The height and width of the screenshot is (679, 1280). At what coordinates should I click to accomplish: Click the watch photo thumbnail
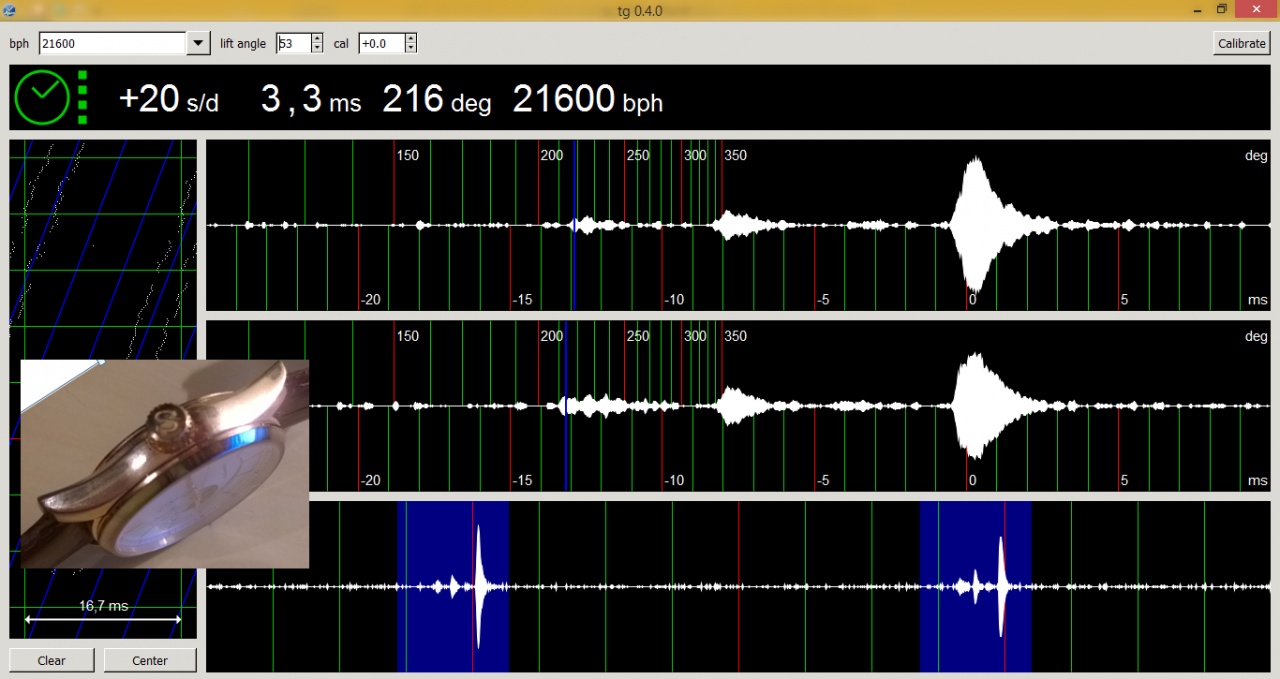[165, 463]
